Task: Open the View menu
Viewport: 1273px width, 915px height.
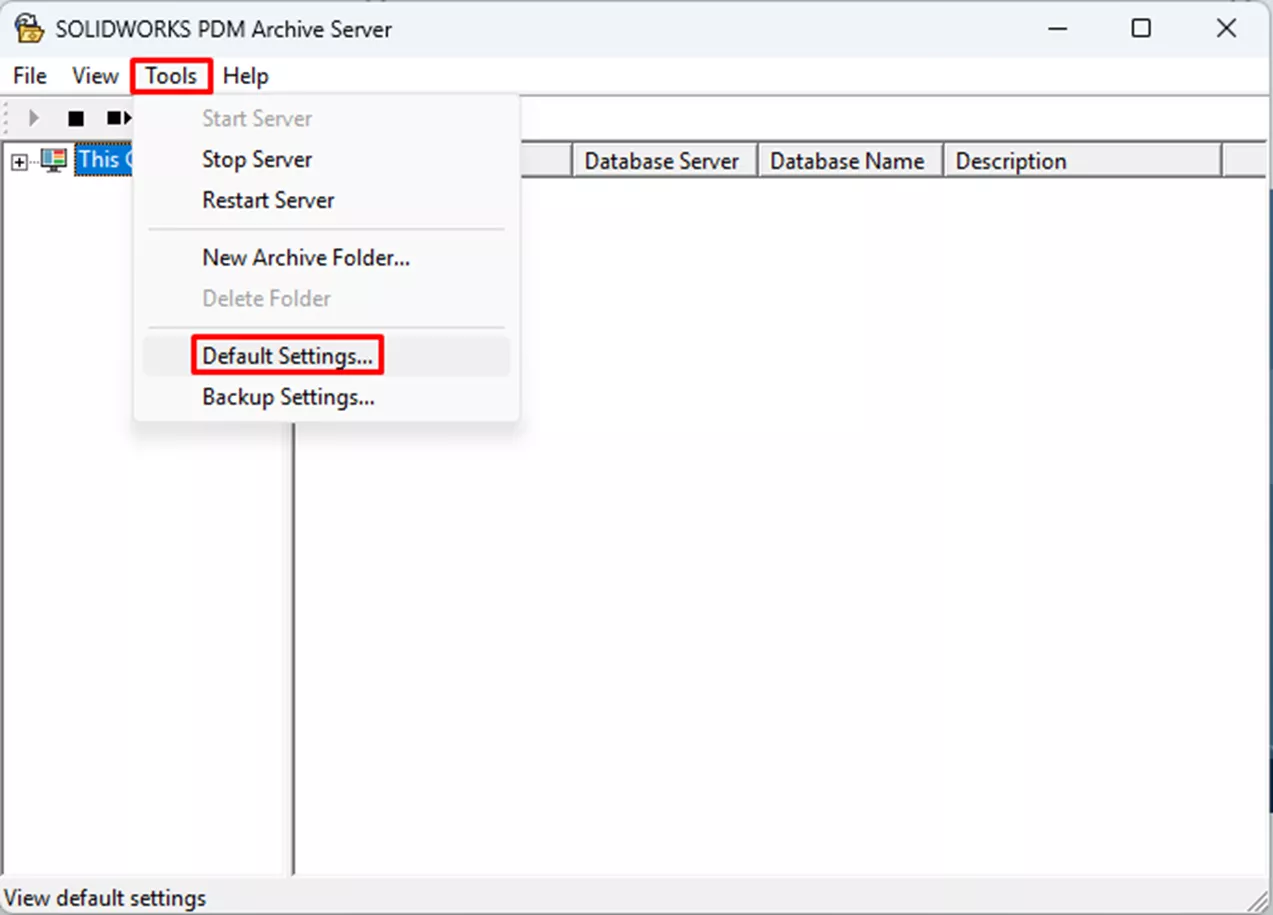Action: 95,76
